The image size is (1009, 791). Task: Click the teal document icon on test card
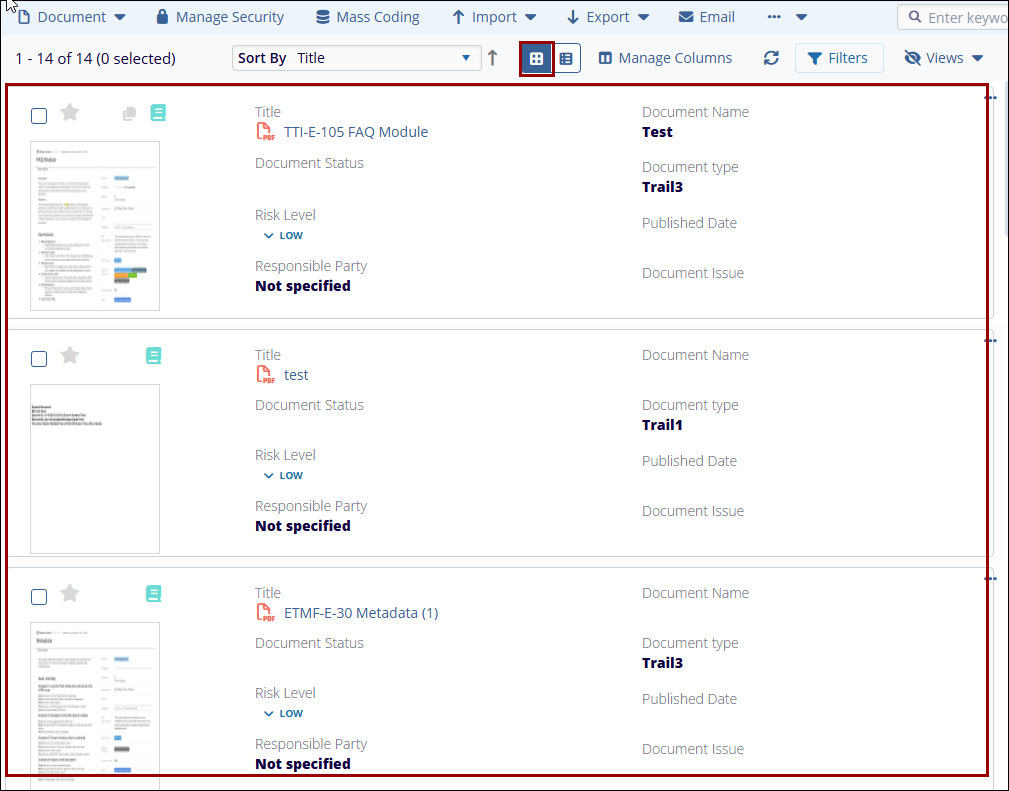[x=153, y=355]
